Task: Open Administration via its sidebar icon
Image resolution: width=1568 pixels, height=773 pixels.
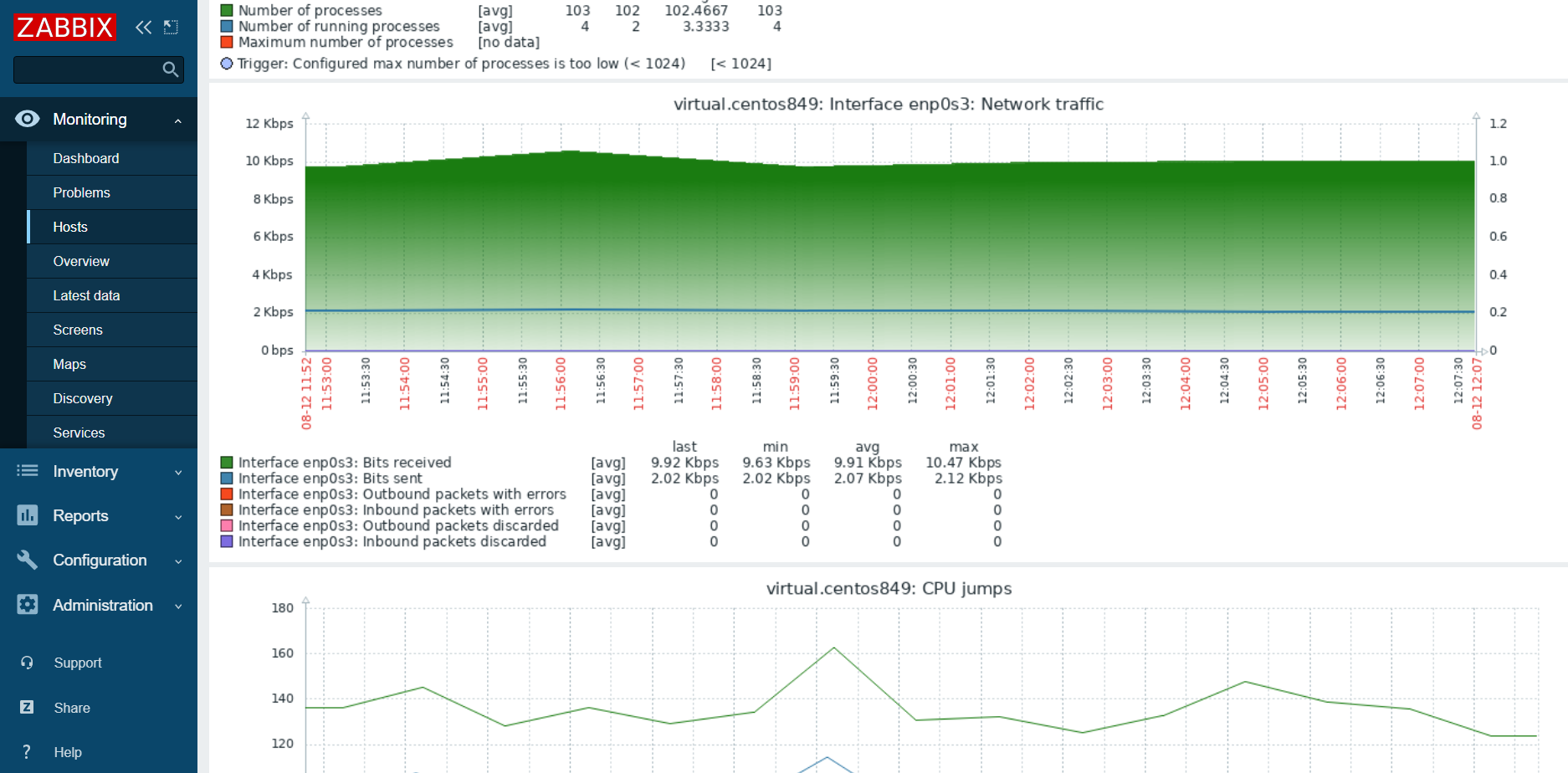Action: (27, 605)
